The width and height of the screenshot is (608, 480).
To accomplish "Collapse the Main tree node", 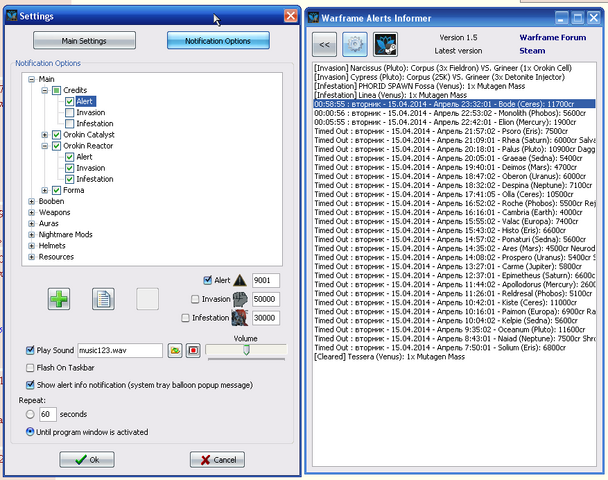I will (31, 79).
